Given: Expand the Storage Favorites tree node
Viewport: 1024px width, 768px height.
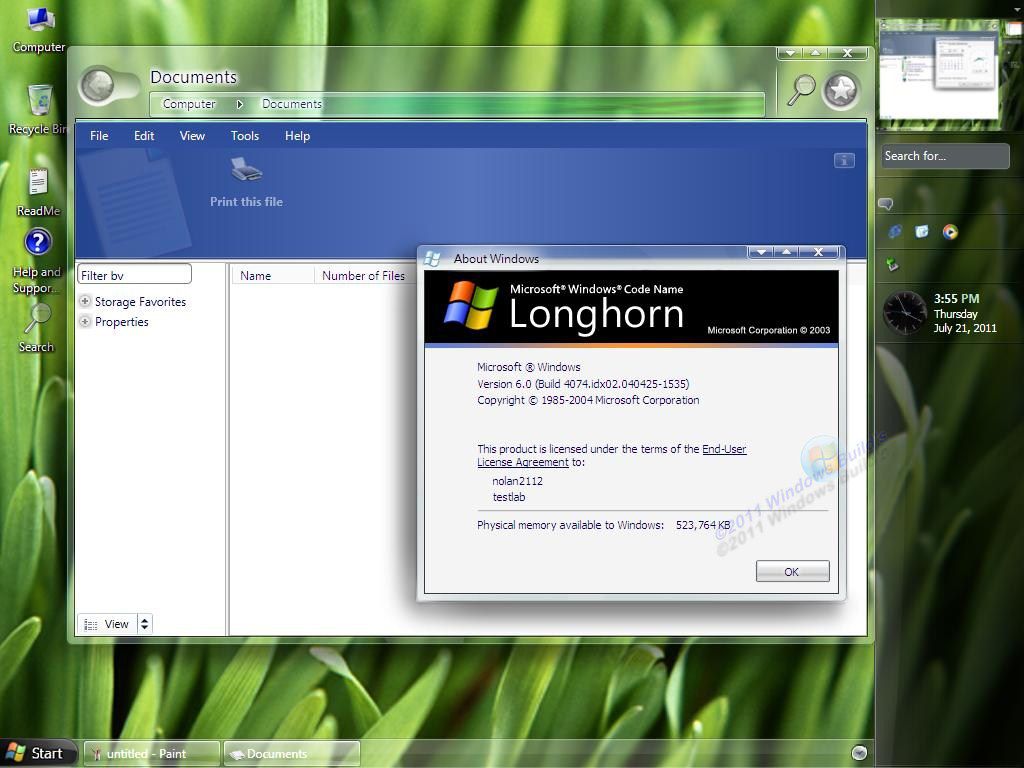Looking at the screenshot, I should pos(85,301).
